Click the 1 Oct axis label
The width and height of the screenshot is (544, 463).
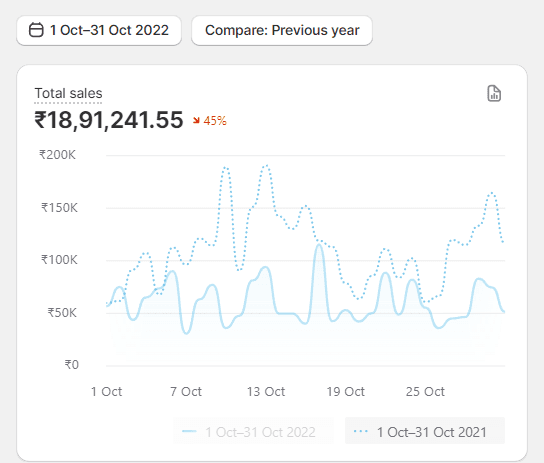pyautogui.click(x=107, y=392)
